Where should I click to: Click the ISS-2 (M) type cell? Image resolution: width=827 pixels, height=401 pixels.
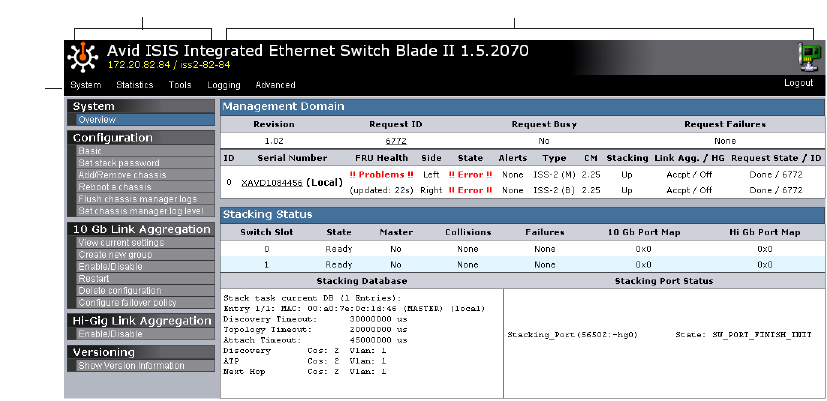tap(554, 175)
